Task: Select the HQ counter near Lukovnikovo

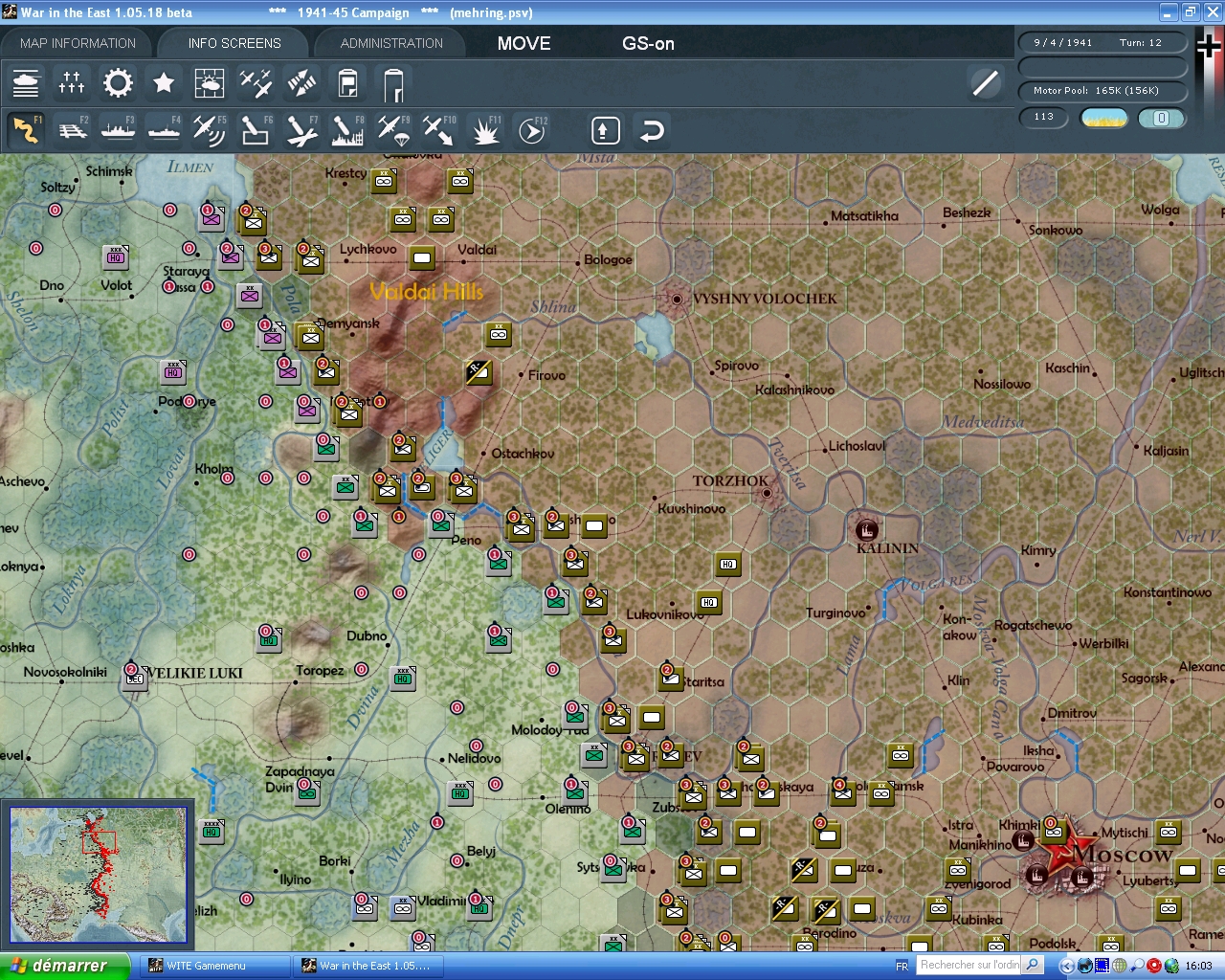Action: [709, 601]
